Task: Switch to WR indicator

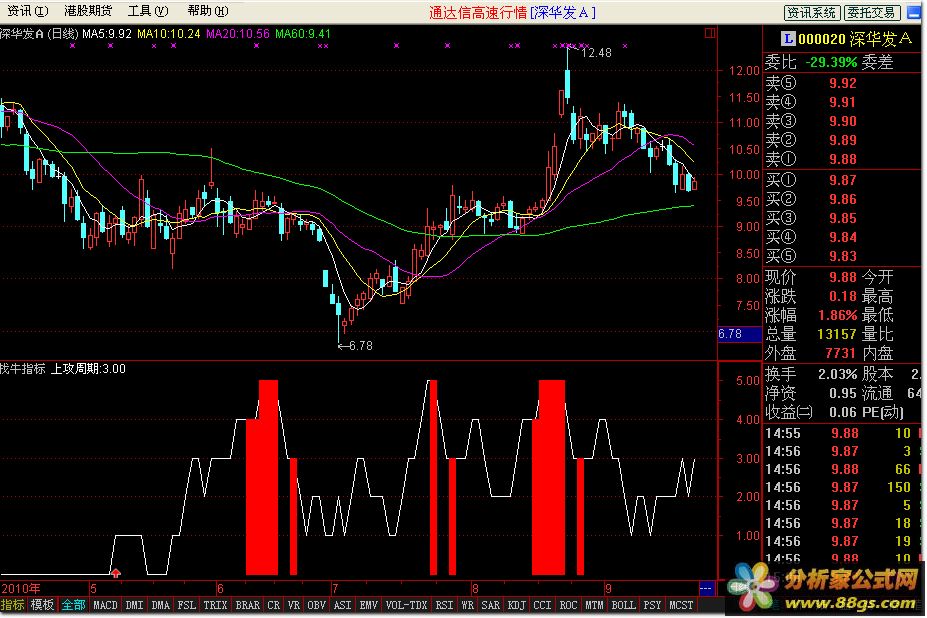Action: coord(467,605)
